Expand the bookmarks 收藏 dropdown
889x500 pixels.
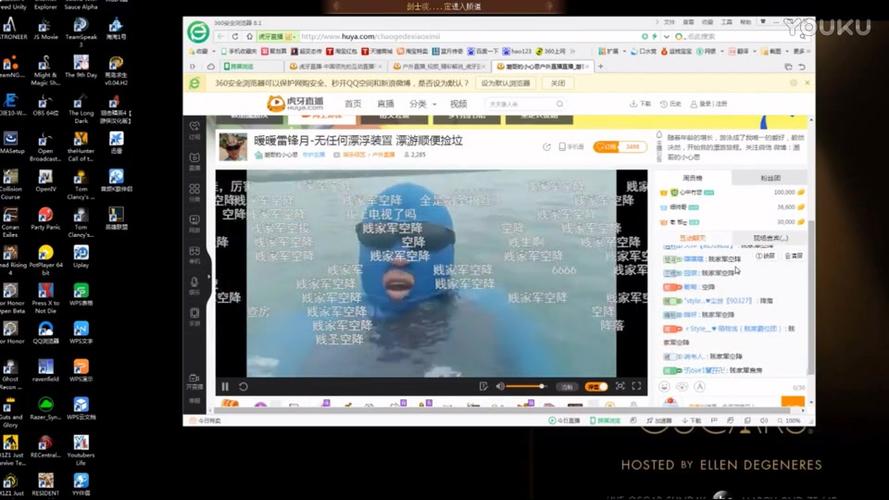[x=202, y=51]
